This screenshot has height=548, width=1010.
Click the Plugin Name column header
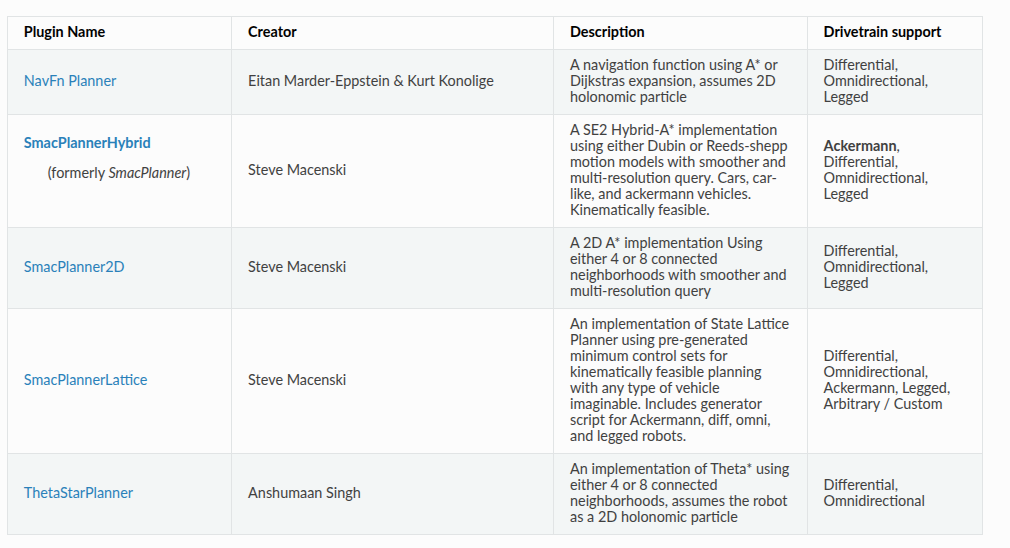click(64, 32)
